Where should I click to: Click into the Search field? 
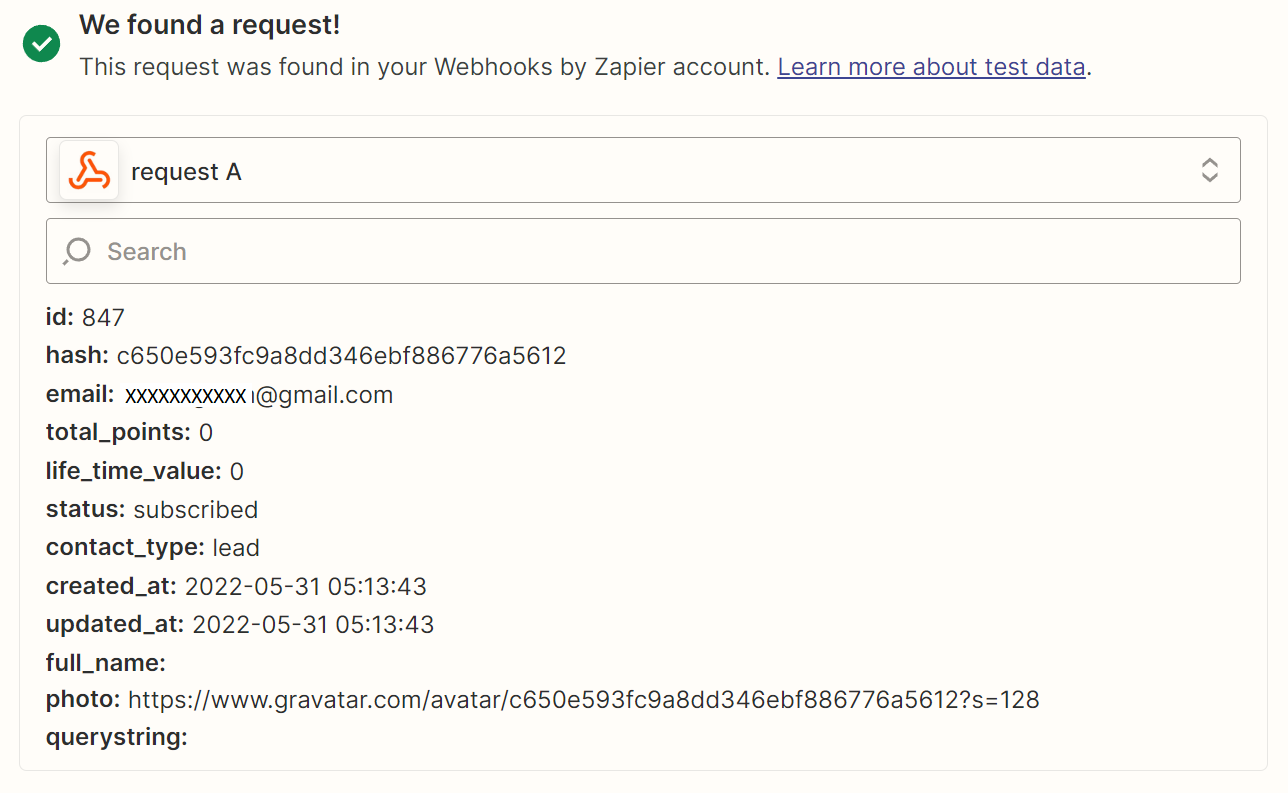coord(660,251)
